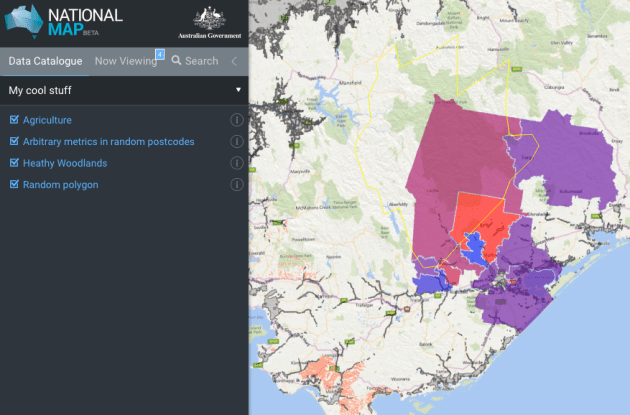
Task: Click the Australian Government crest
Action: coord(210,21)
